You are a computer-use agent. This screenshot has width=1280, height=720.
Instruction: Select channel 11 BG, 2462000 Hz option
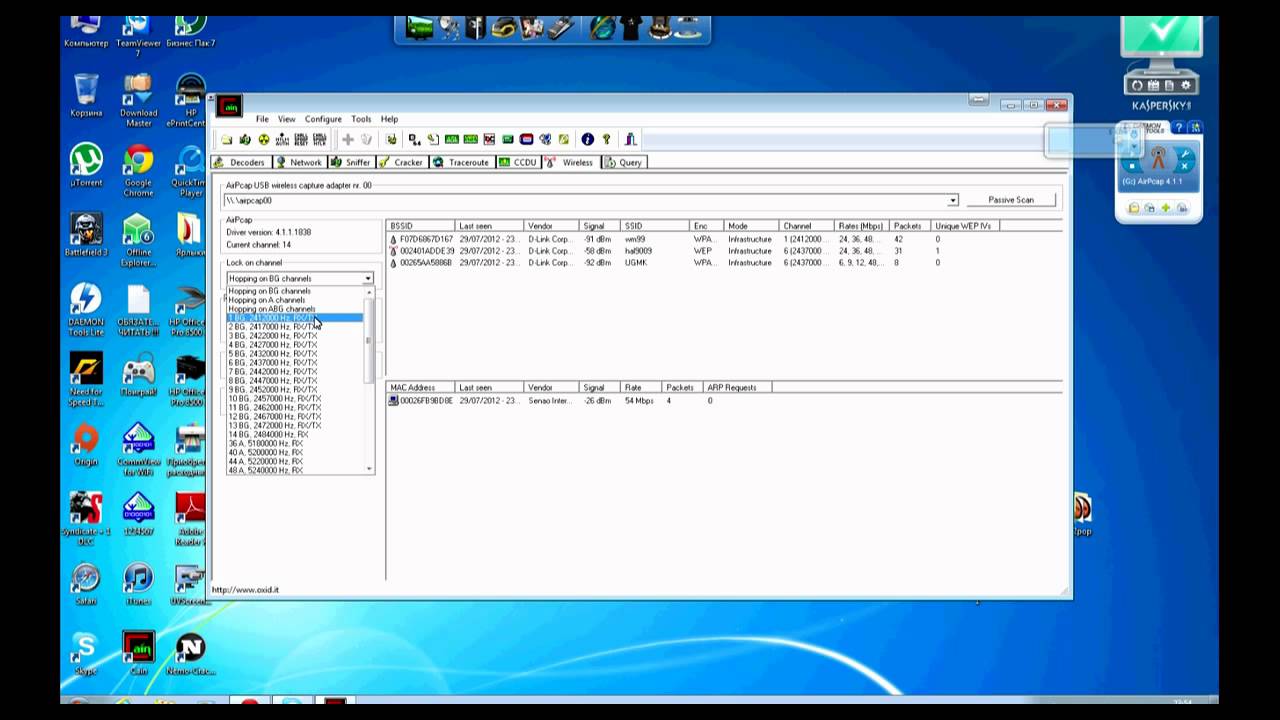tap(295, 408)
